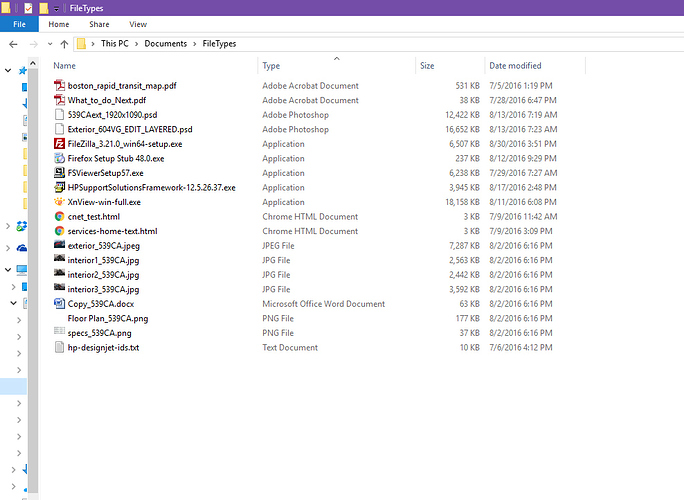Select the specs_539CA.png thumbnail

59,331
